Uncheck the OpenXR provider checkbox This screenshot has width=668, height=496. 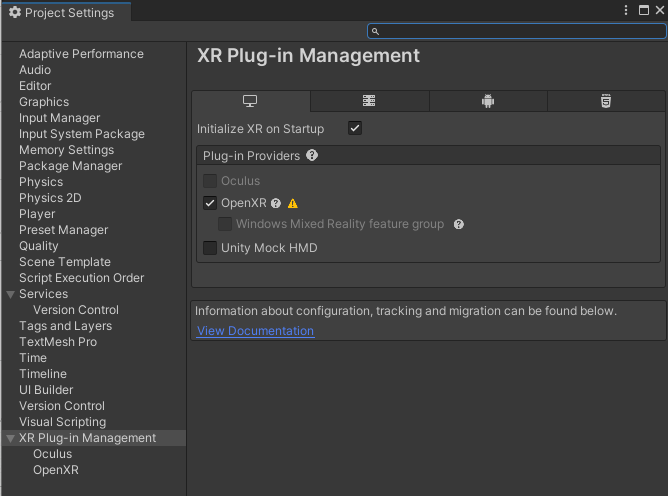coord(210,203)
